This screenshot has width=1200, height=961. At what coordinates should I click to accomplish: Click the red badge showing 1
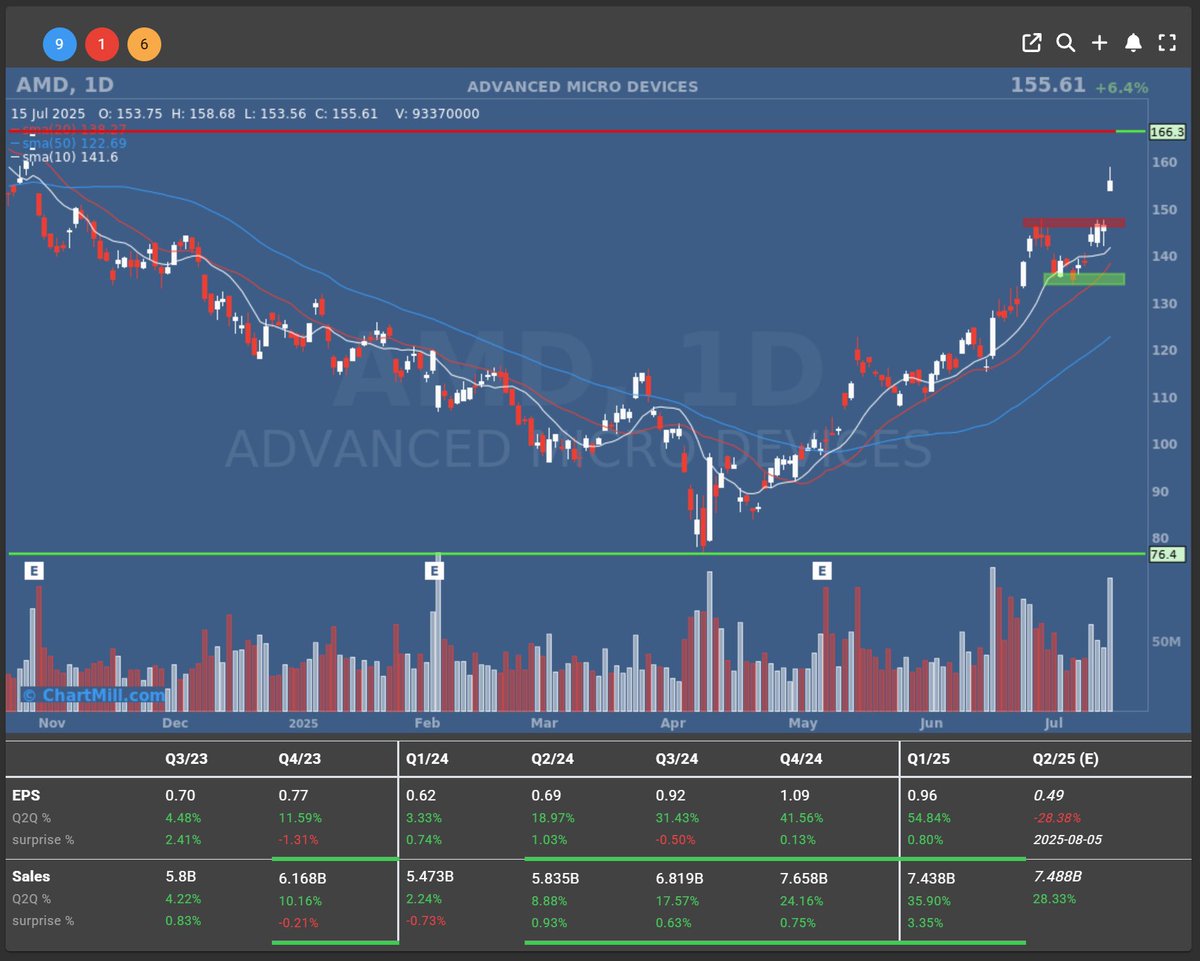(x=102, y=44)
